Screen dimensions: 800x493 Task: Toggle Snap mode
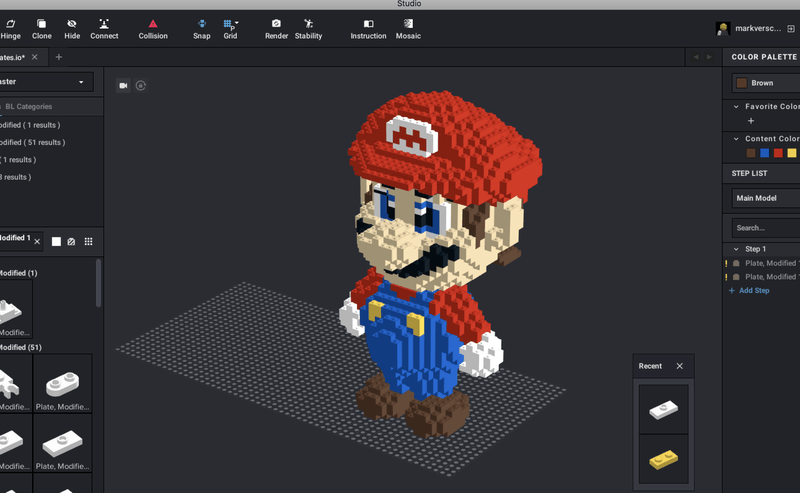pos(203,28)
